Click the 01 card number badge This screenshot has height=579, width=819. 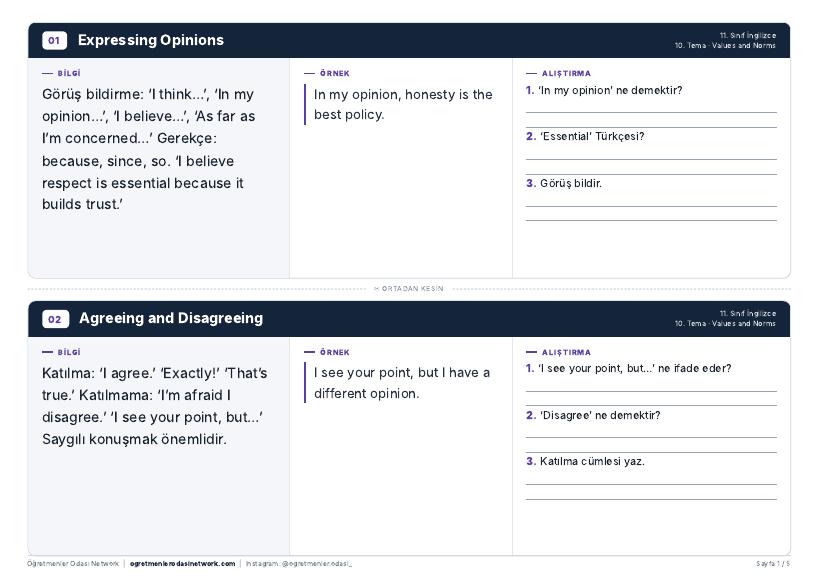54,41
